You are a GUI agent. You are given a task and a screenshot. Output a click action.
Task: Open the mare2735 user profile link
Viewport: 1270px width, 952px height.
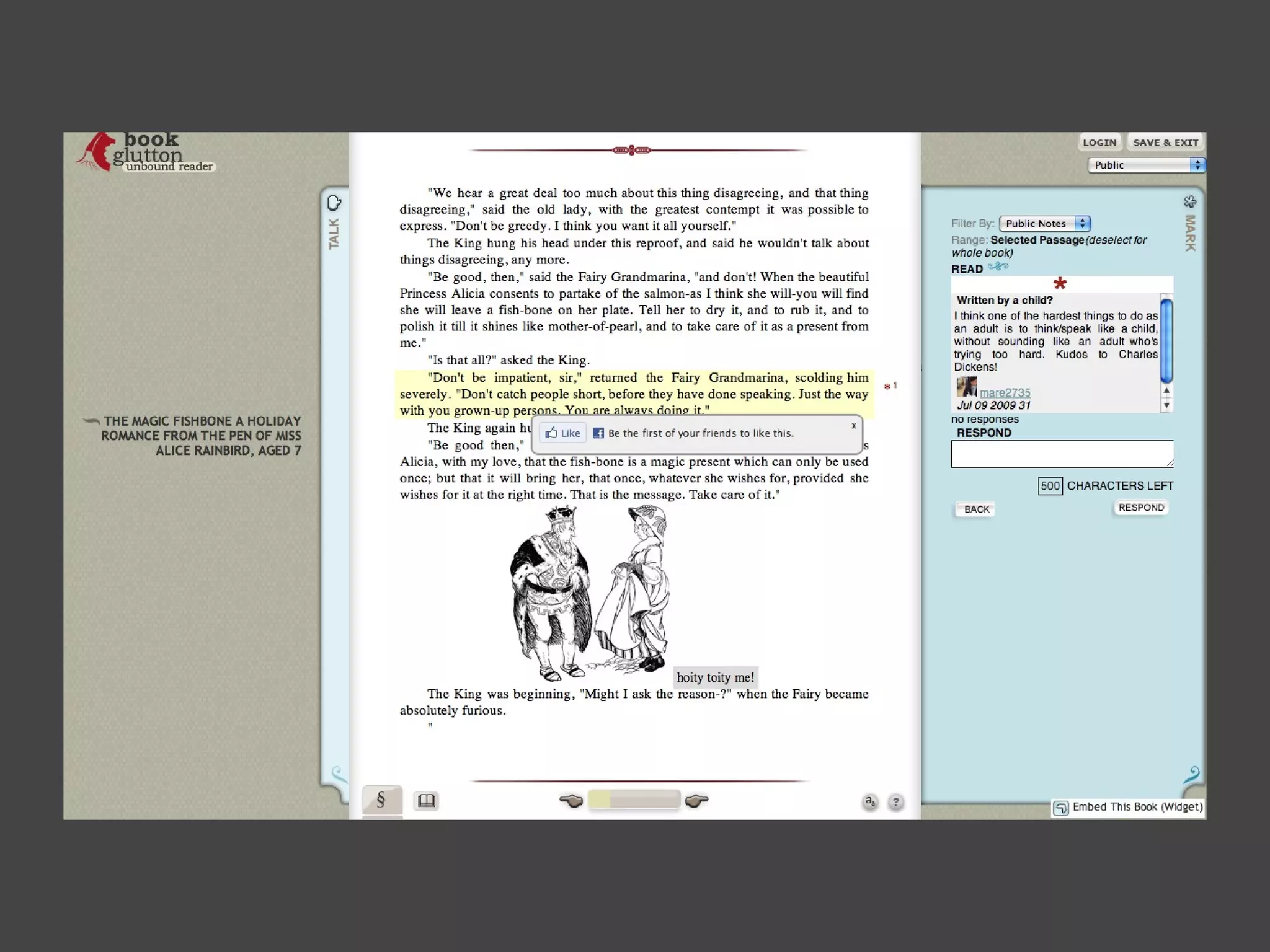click(x=1005, y=392)
